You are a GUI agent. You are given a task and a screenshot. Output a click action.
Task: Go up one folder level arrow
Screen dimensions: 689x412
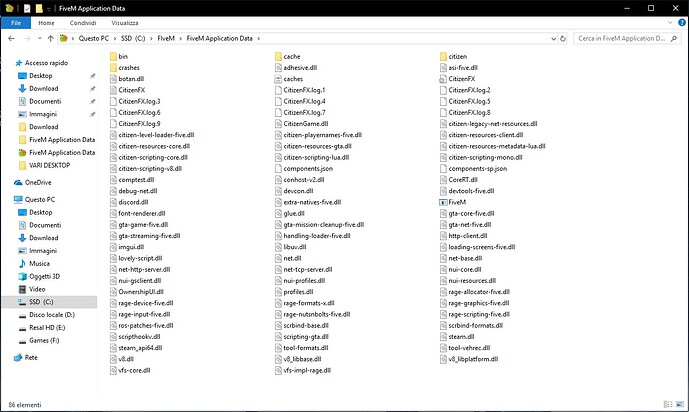(x=51, y=39)
